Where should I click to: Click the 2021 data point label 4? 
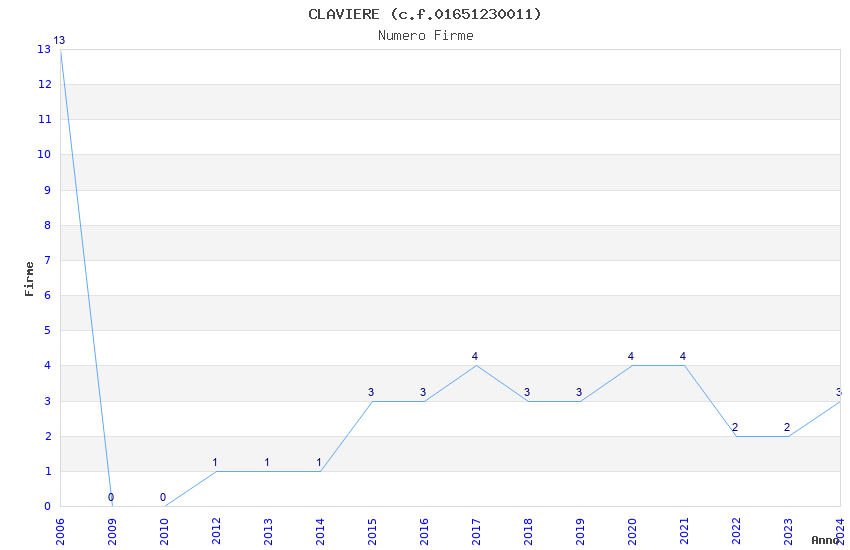coord(683,357)
